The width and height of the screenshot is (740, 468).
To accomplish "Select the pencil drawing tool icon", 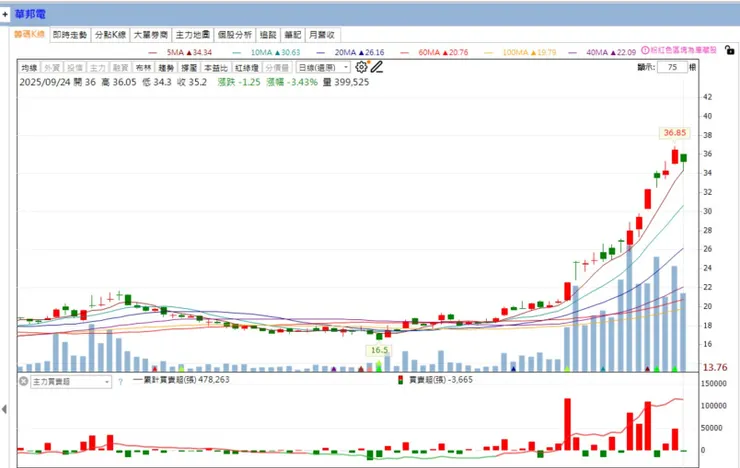I will click(377, 67).
